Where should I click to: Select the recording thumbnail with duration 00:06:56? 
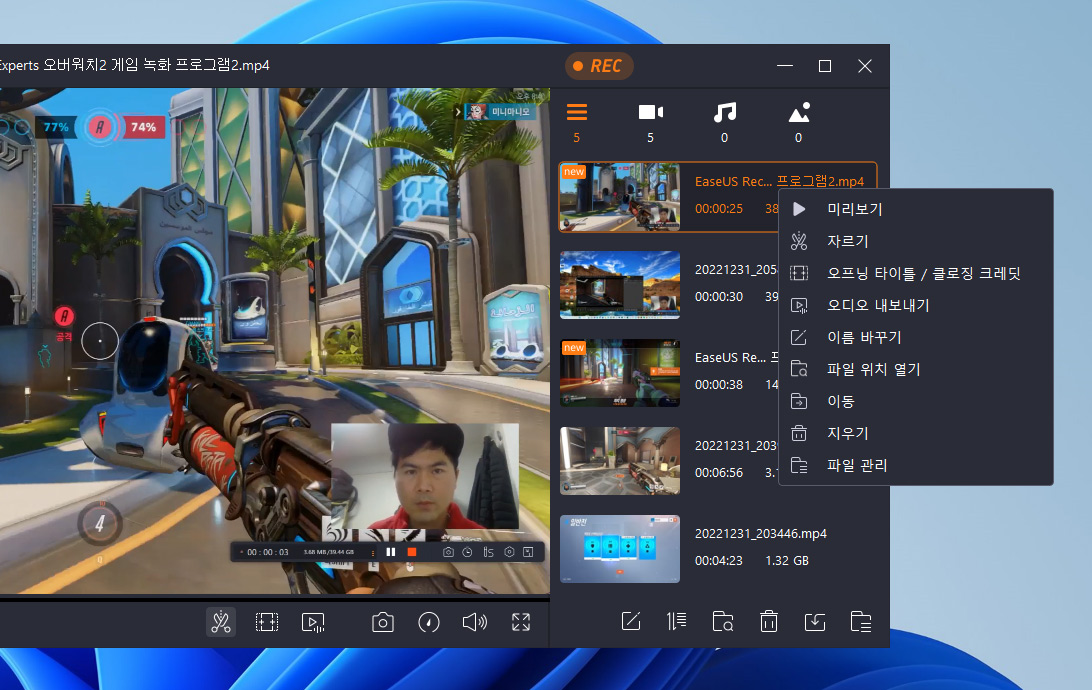coord(620,460)
